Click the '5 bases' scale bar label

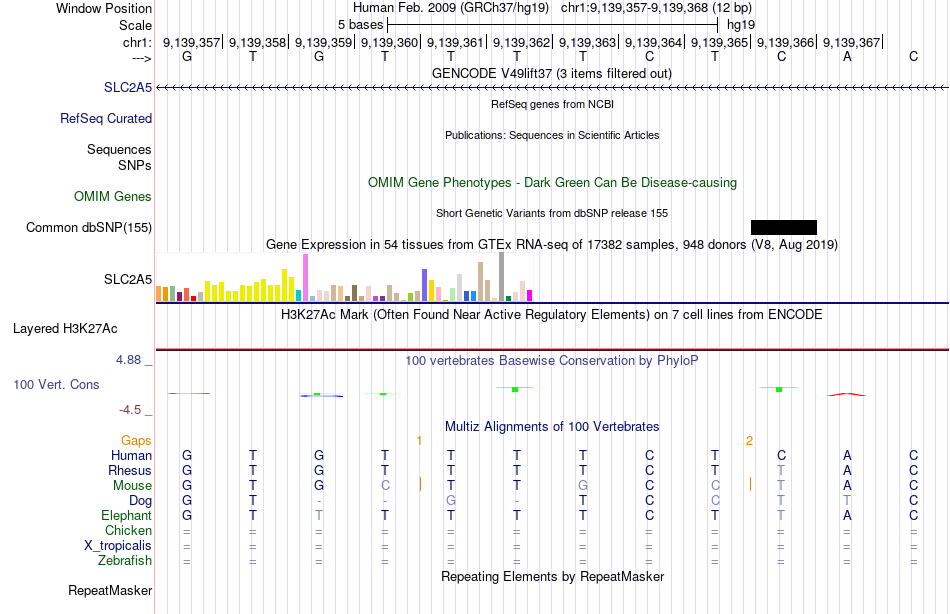pyautogui.click(x=360, y=25)
